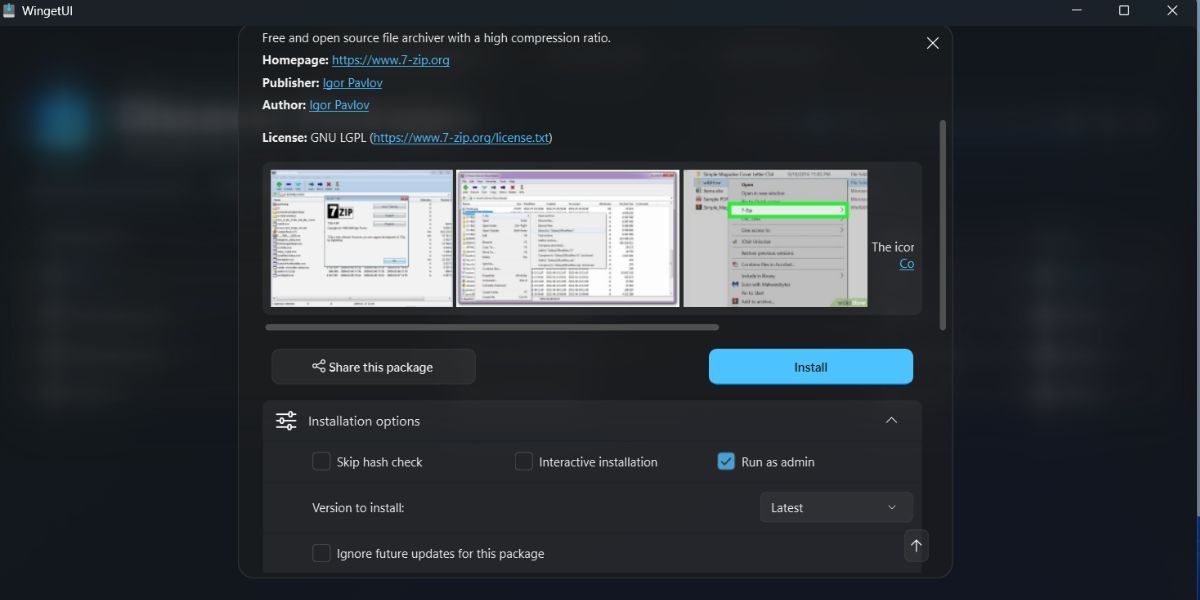View the second 7-Zip screenshot thumbnail
This screenshot has height=600, width=1200.
coord(568,238)
